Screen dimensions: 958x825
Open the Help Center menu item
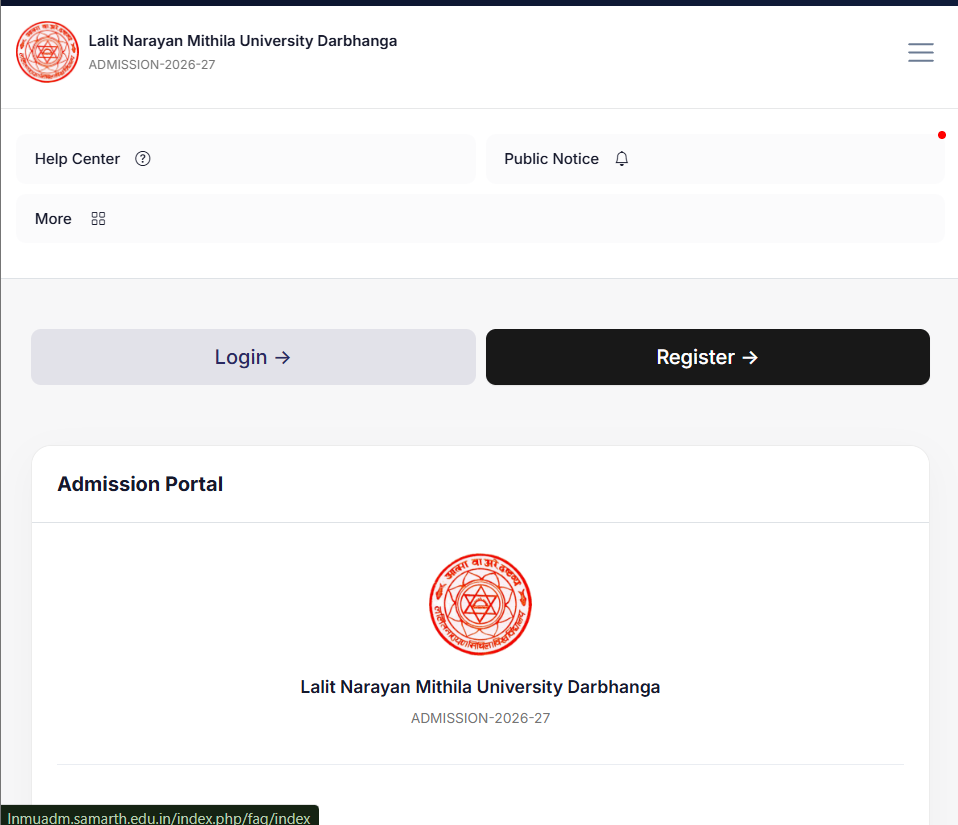point(246,159)
